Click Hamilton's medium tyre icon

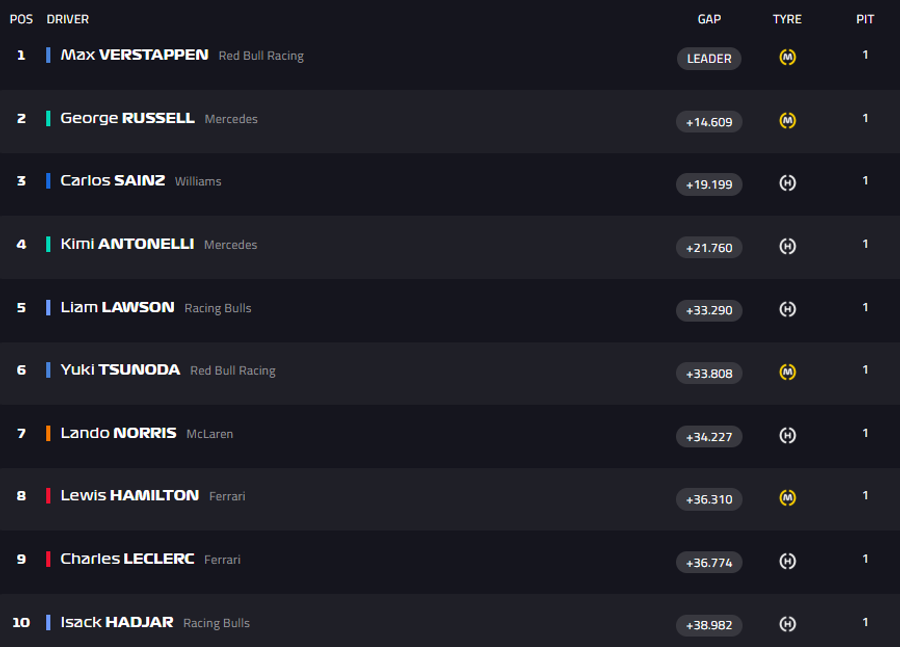coord(787,498)
